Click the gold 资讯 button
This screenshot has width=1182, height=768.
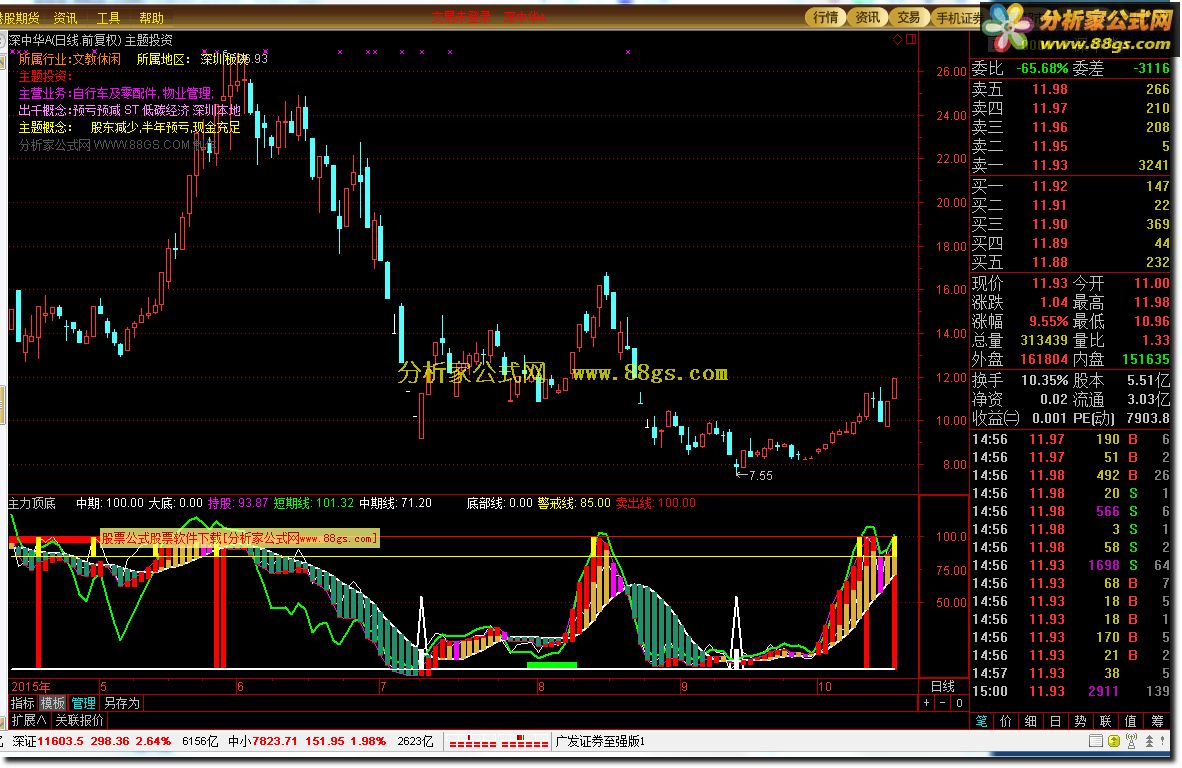(867, 17)
